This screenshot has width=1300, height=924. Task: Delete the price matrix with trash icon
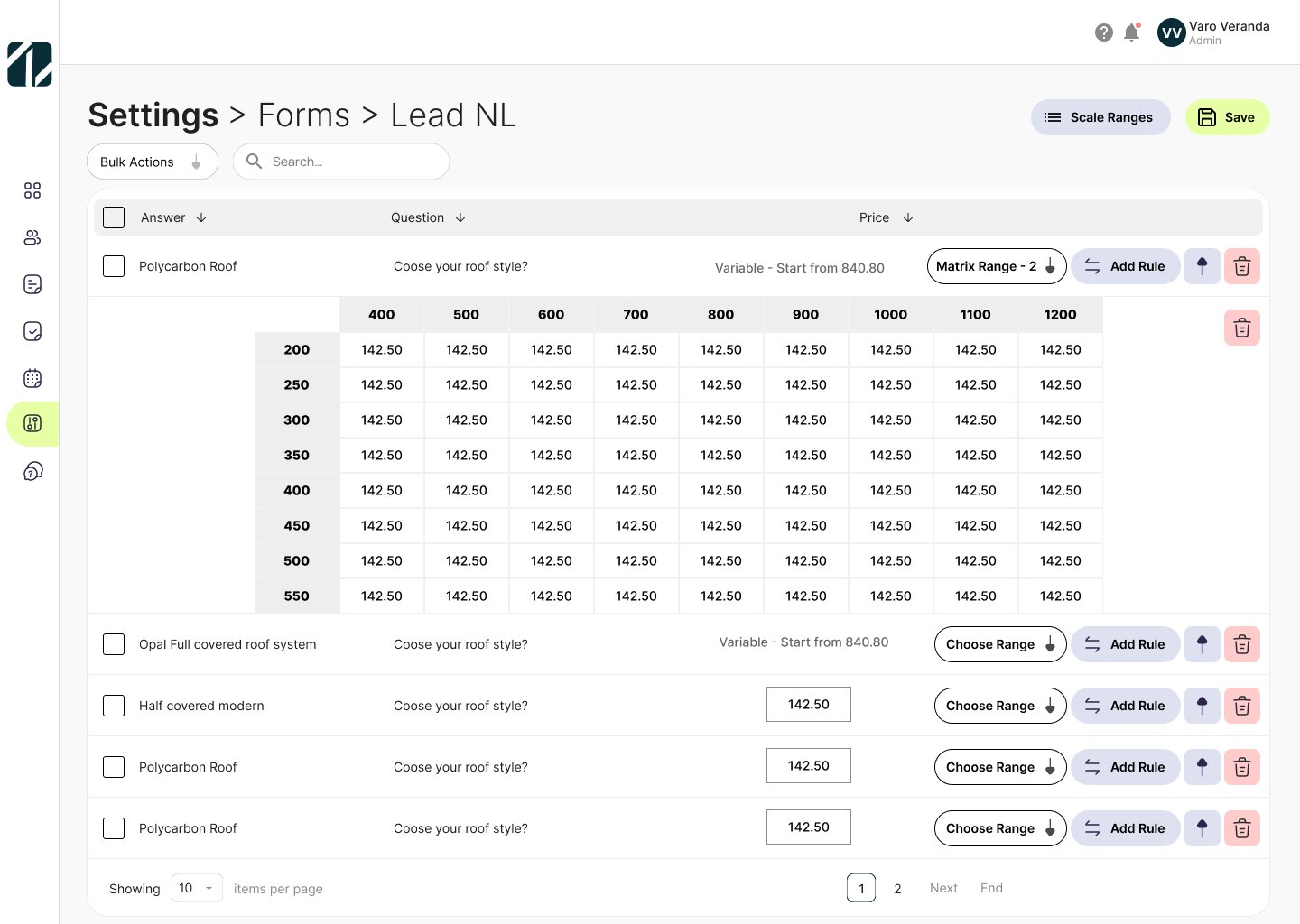(x=1241, y=328)
